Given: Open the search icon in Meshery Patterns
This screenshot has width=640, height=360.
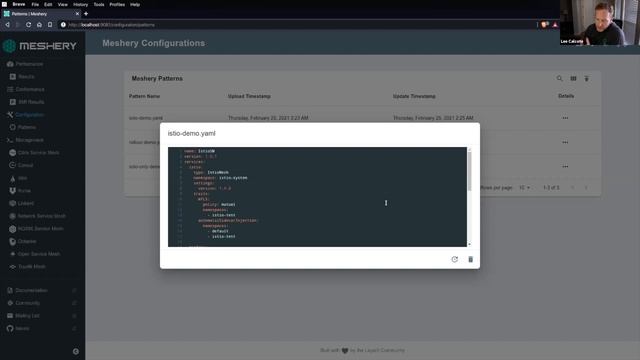Looking at the screenshot, I should pyautogui.click(x=559, y=78).
